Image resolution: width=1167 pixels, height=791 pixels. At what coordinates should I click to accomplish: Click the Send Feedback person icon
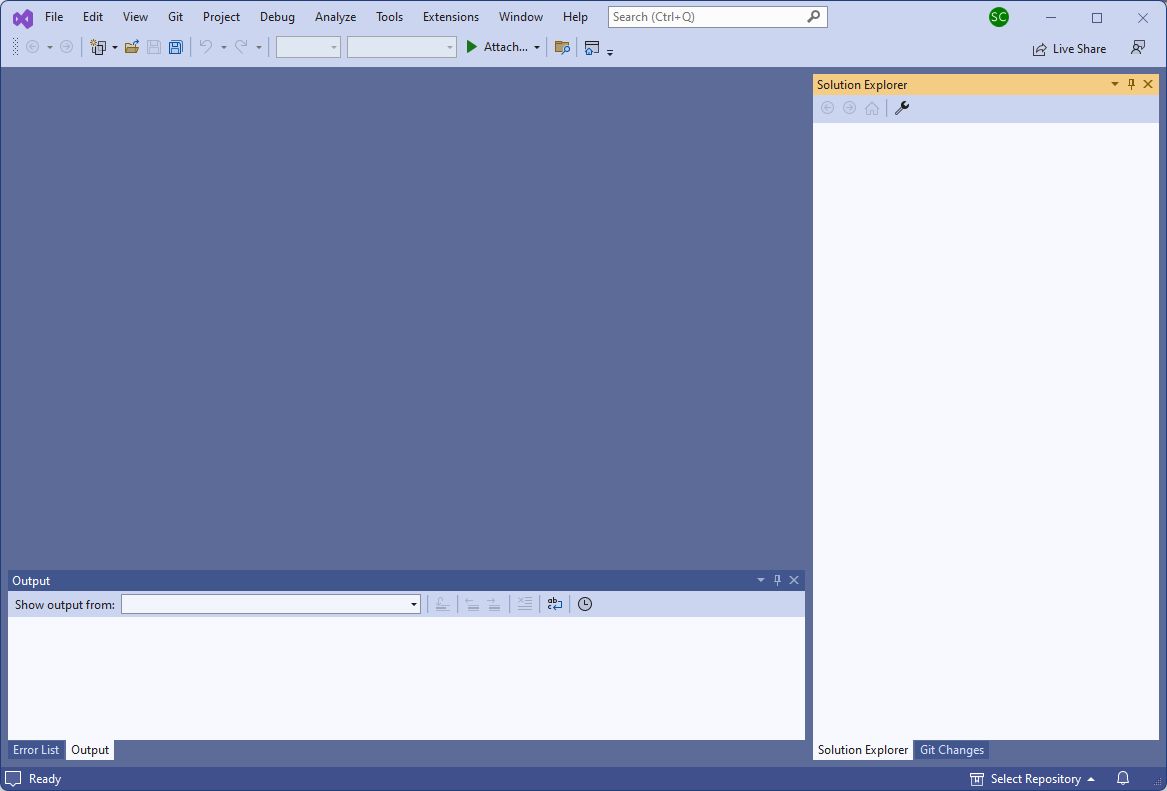point(1138,48)
